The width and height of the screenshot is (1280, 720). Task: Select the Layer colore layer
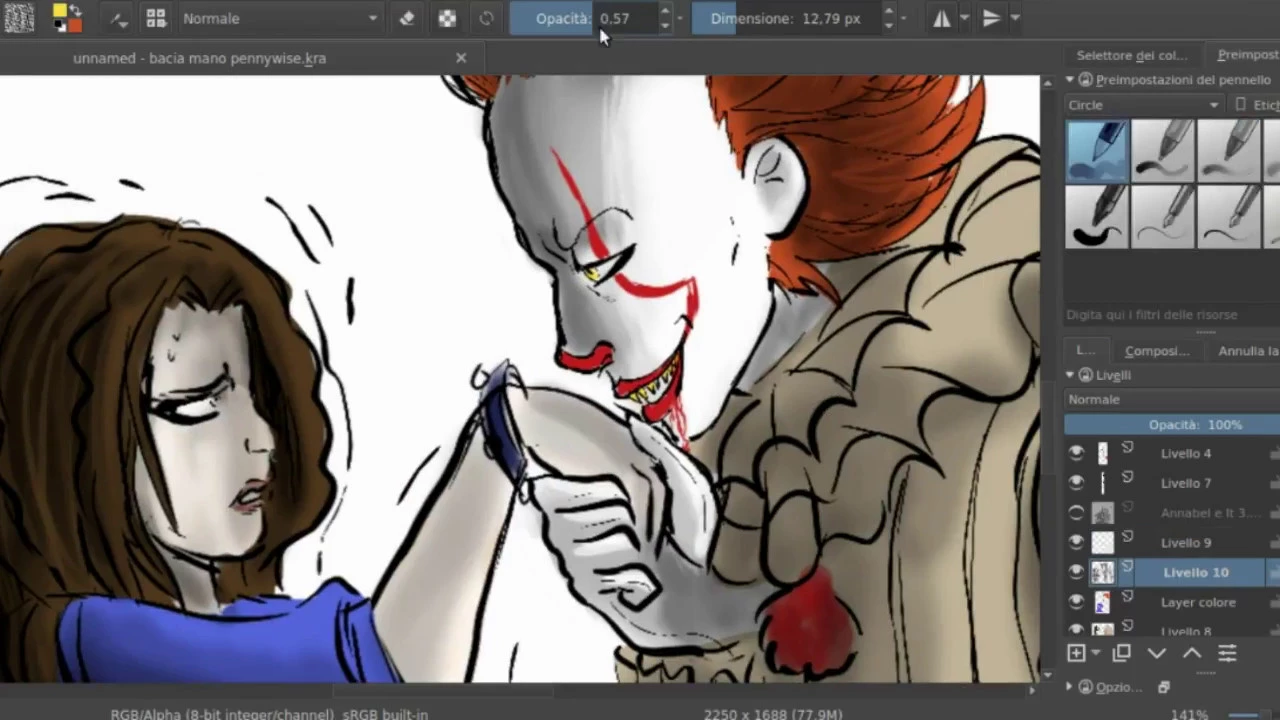coord(1198,602)
